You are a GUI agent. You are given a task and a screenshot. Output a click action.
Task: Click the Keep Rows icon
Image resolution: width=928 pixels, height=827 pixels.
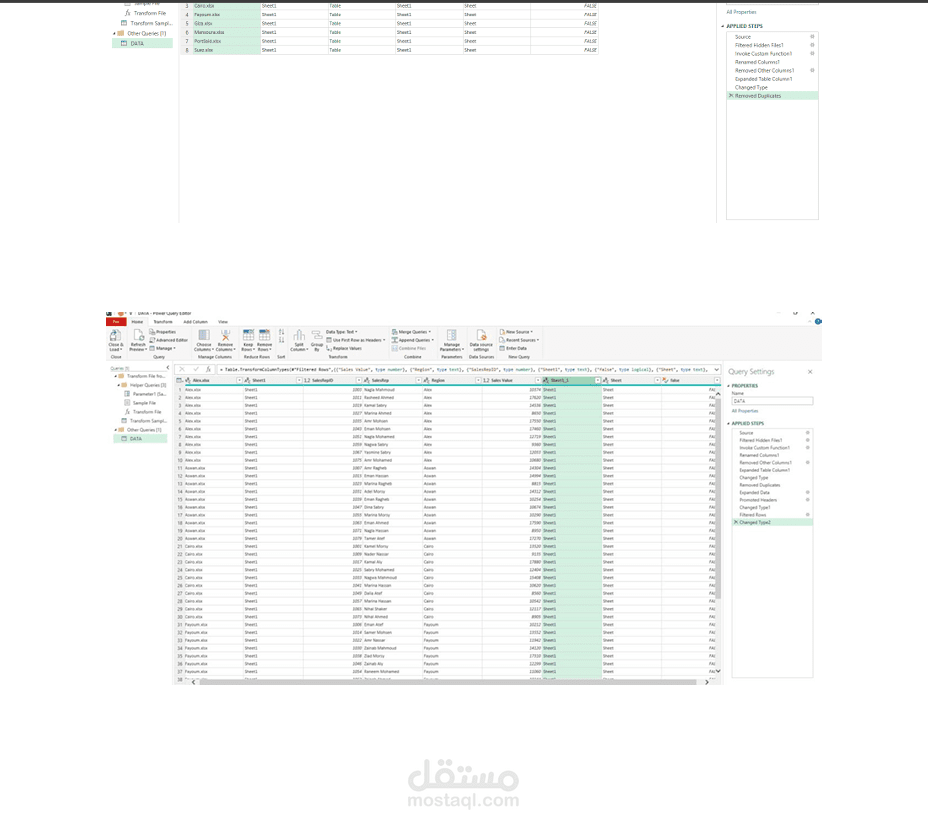(248, 335)
